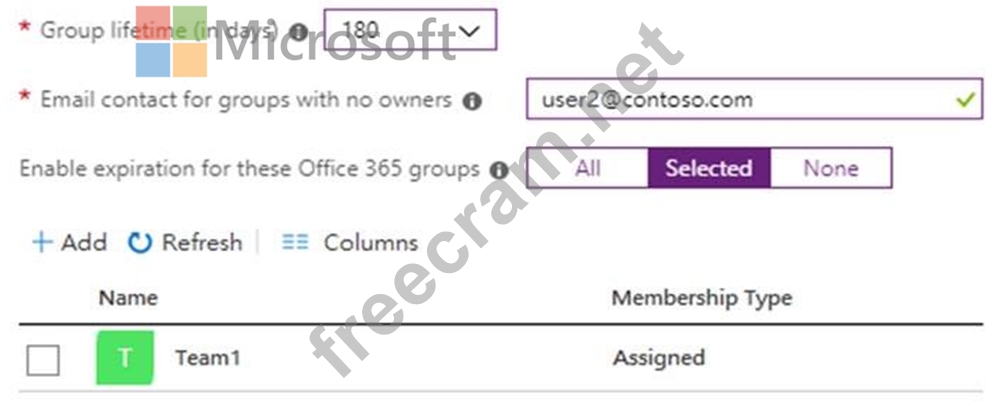Open the Team1 group link
Screen dimensions: 995x405
pos(207,358)
